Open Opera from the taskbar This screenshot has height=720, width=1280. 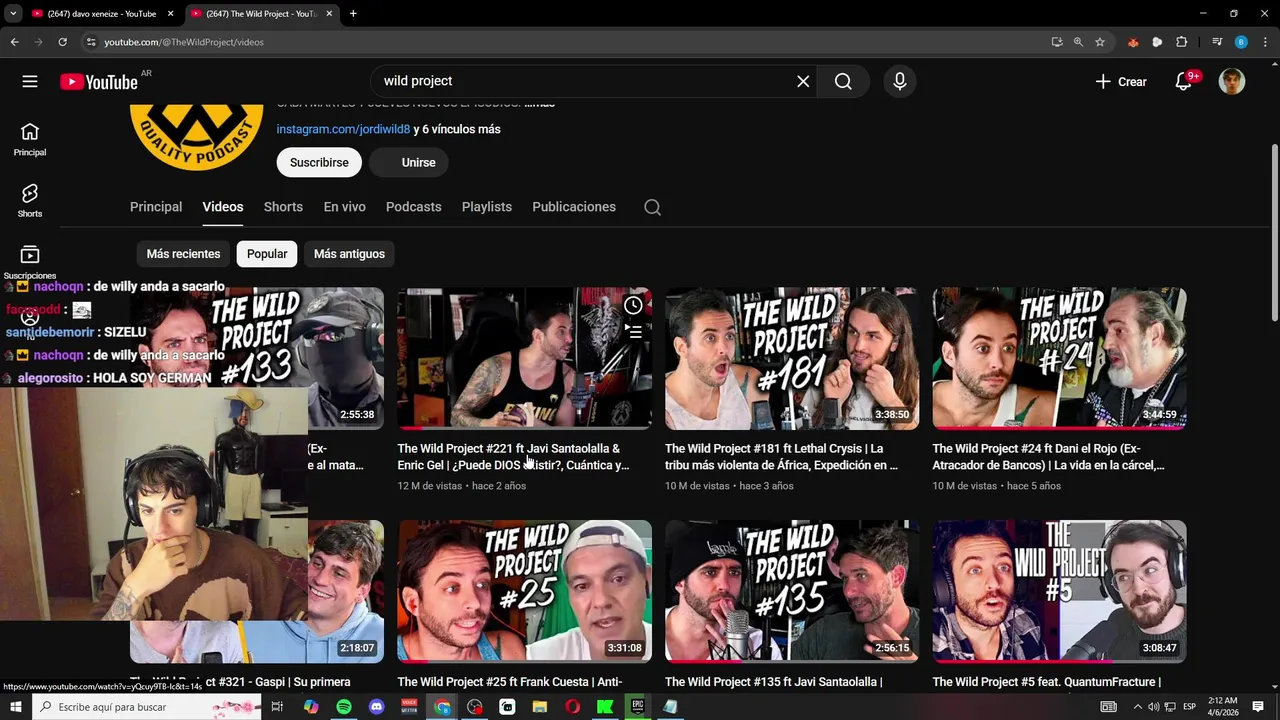pyautogui.click(x=572, y=707)
